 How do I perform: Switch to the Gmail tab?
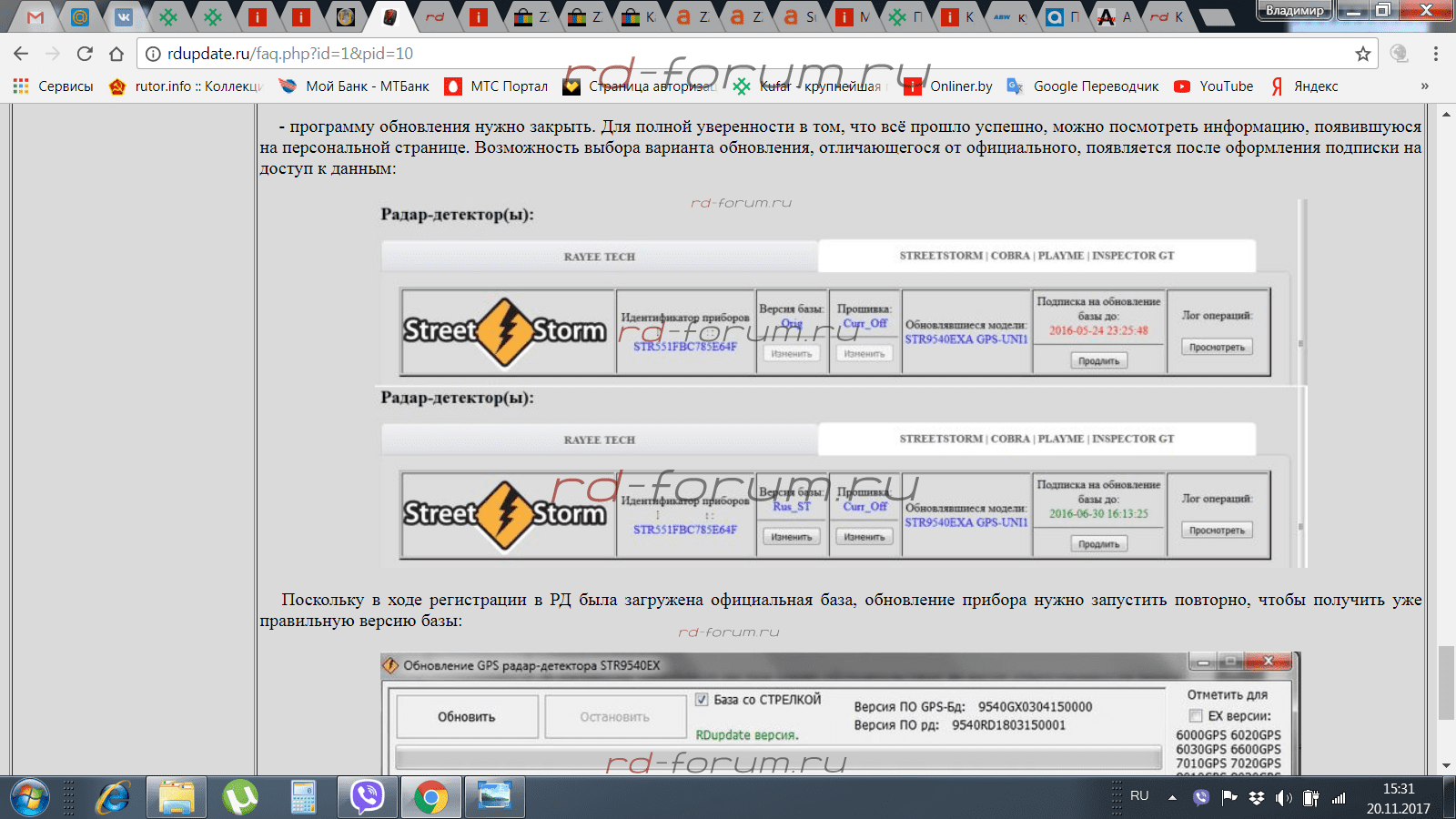pos(35,16)
